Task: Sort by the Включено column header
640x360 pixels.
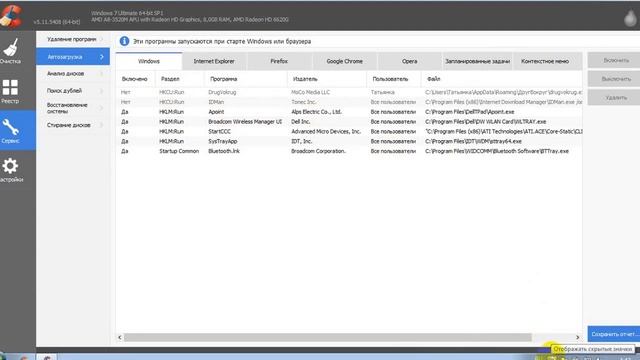Action: click(135, 79)
